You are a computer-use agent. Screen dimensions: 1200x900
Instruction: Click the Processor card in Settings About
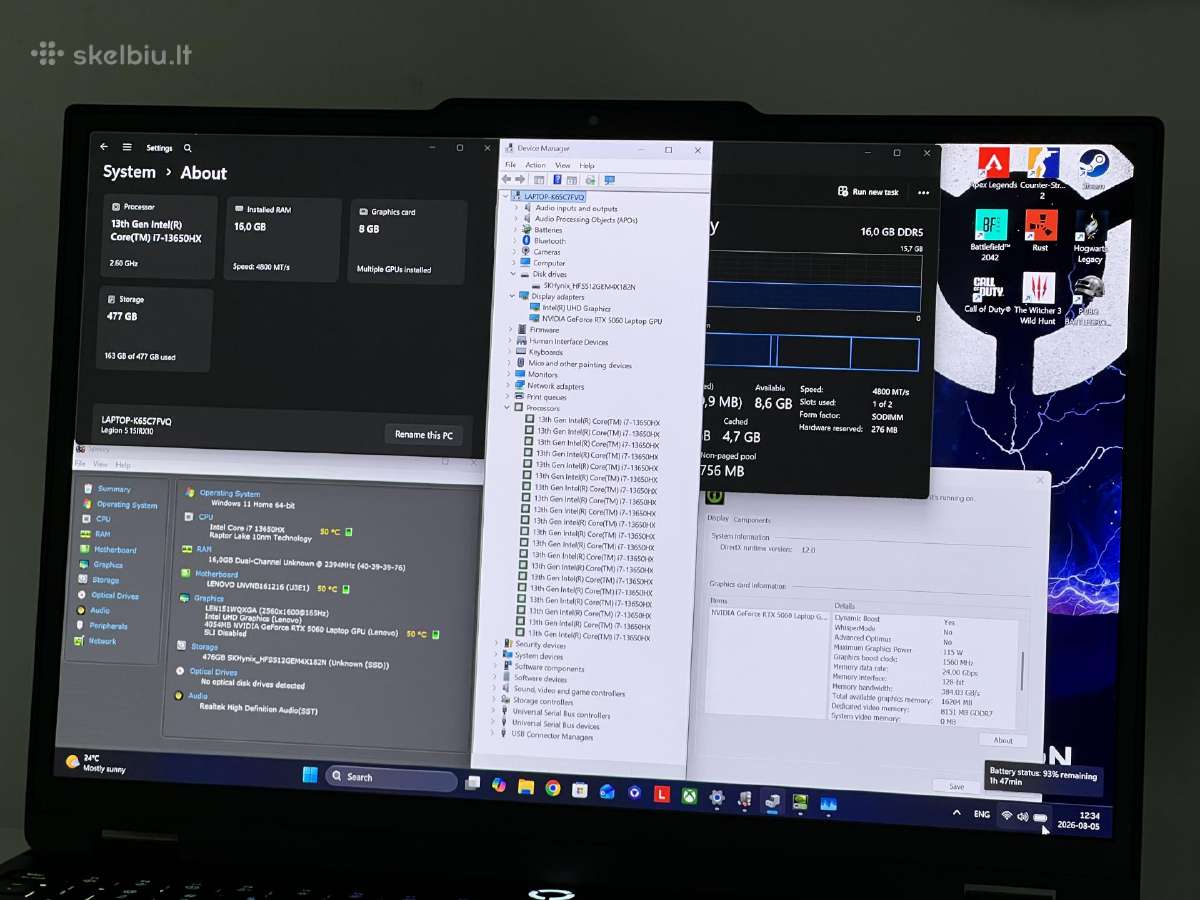(x=160, y=237)
